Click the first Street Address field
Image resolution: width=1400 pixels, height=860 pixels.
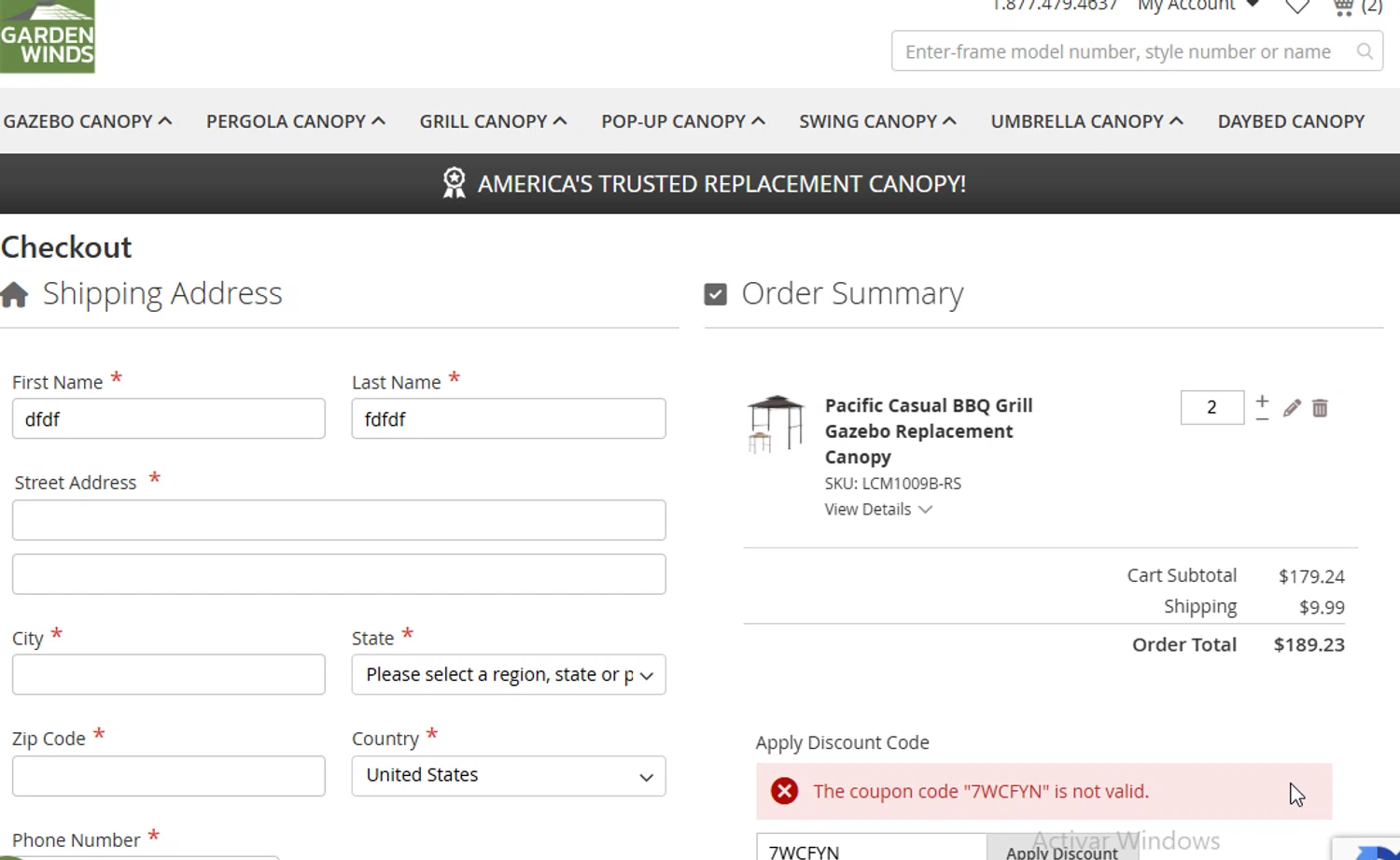coord(339,520)
